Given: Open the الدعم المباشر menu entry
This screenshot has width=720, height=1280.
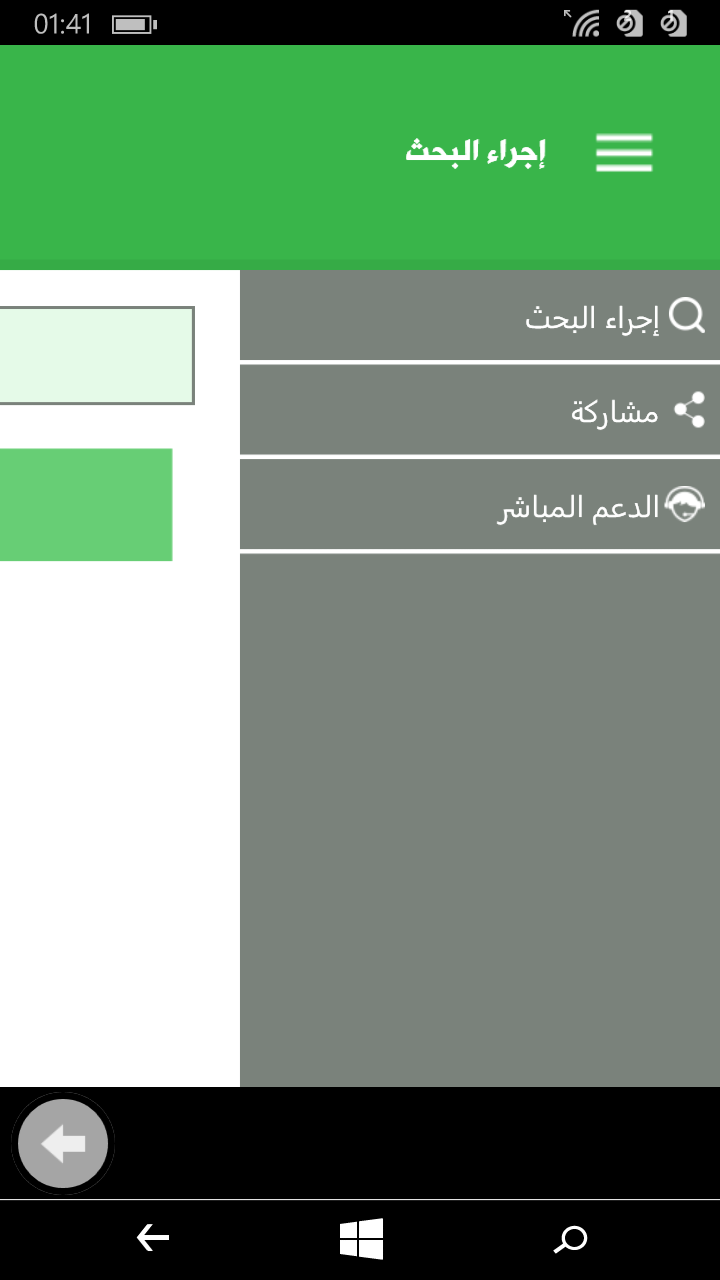Looking at the screenshot, I should [480, 505].
